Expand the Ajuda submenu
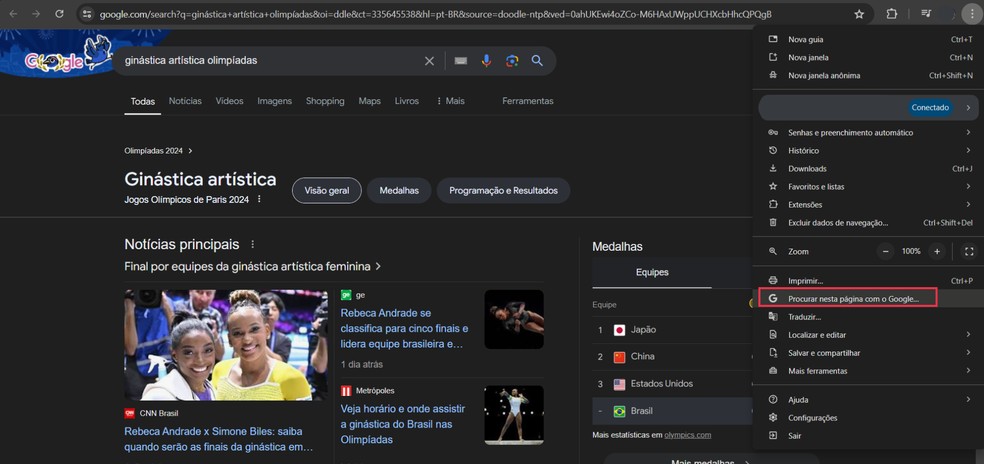This screenshot has height=464, width=984. click(x=869, y=399)
